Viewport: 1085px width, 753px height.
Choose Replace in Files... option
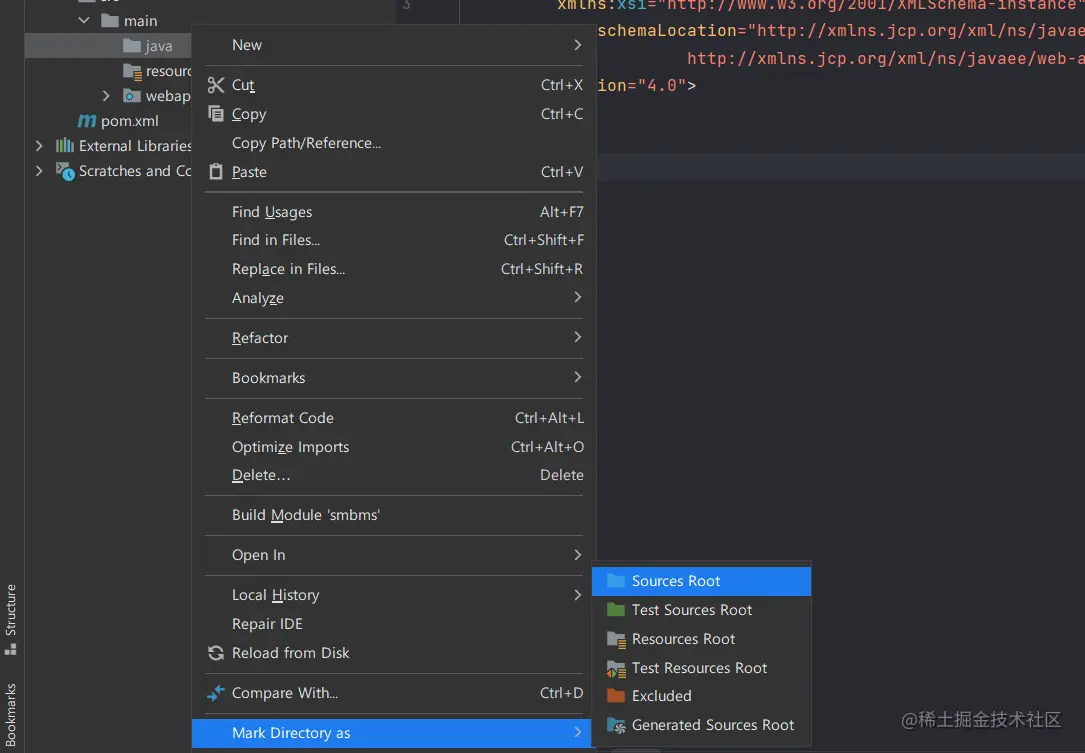(x=394, y=269)
